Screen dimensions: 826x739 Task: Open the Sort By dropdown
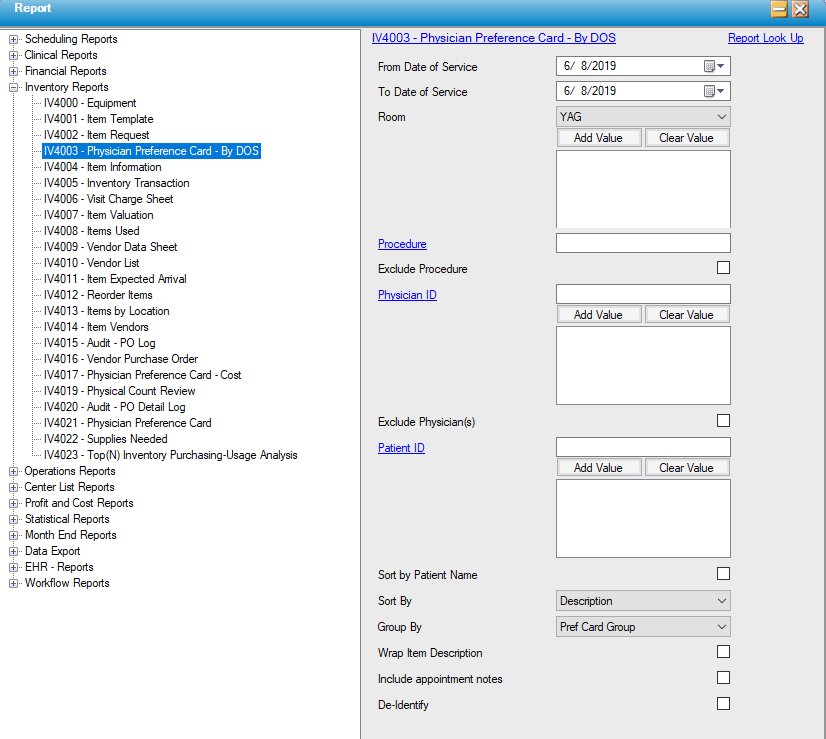pyautogui.click(x=642, y=601)
